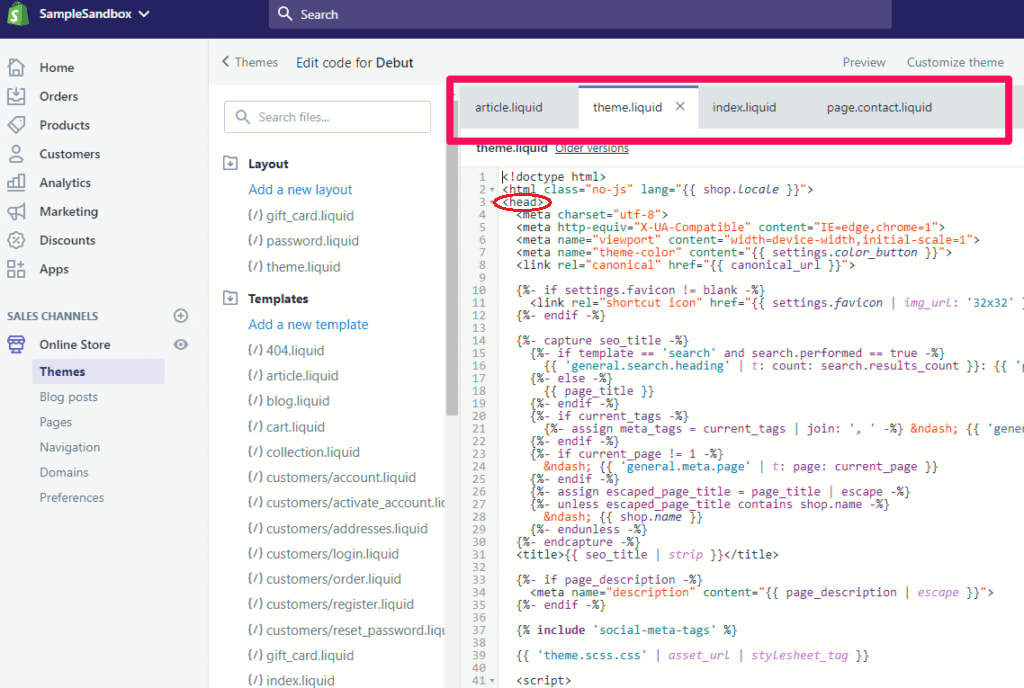Open Navigation submenu item
The image size is (1024, 688).
click(x=70, y=447)
